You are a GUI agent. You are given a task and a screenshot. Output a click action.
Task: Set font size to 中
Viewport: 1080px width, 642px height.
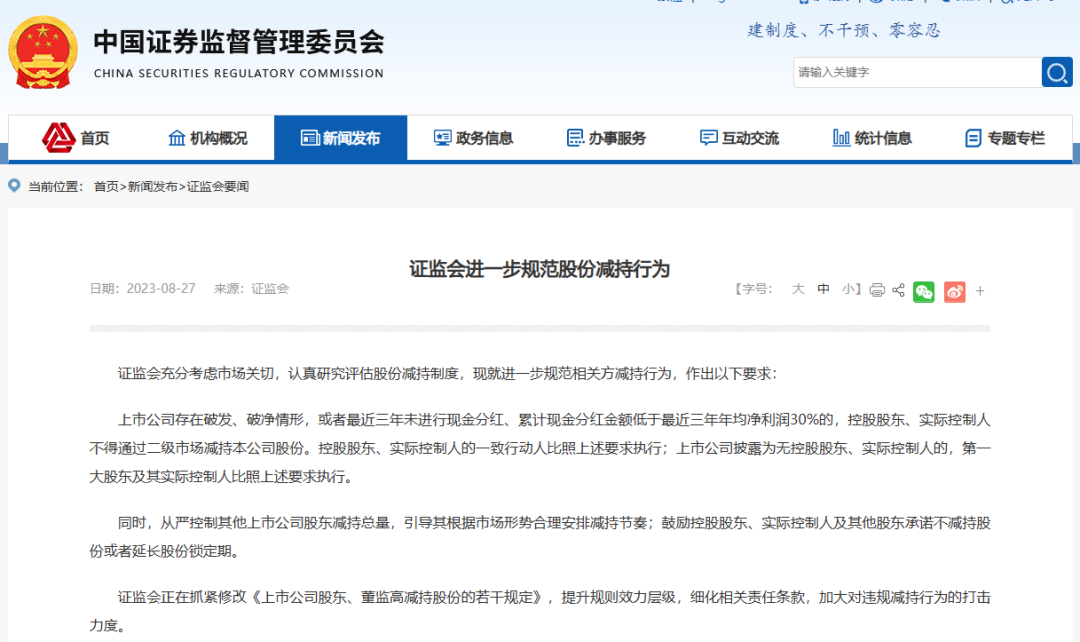[x=823, y=289]
